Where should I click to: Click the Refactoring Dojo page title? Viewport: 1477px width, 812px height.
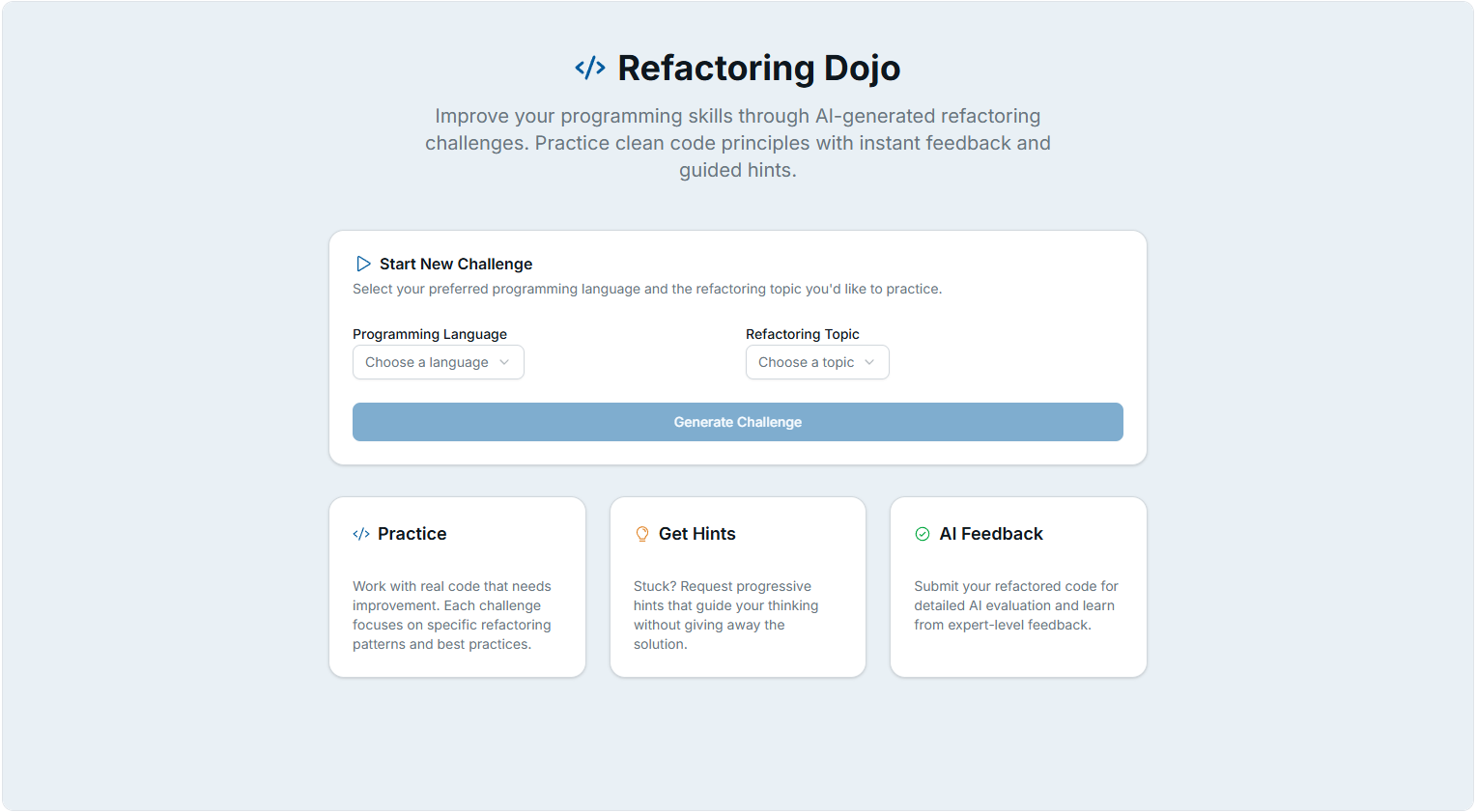pos(758,69)
